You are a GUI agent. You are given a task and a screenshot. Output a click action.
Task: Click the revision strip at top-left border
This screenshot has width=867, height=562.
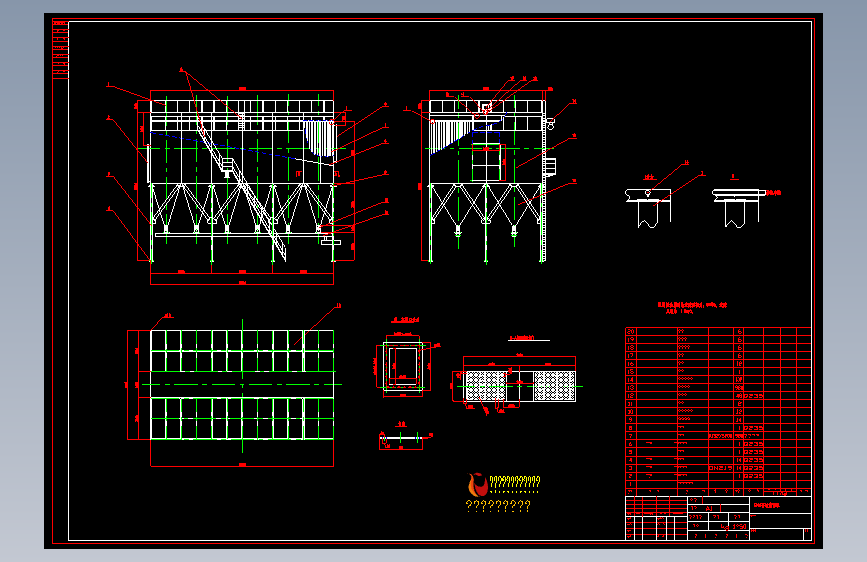(60, 50)
